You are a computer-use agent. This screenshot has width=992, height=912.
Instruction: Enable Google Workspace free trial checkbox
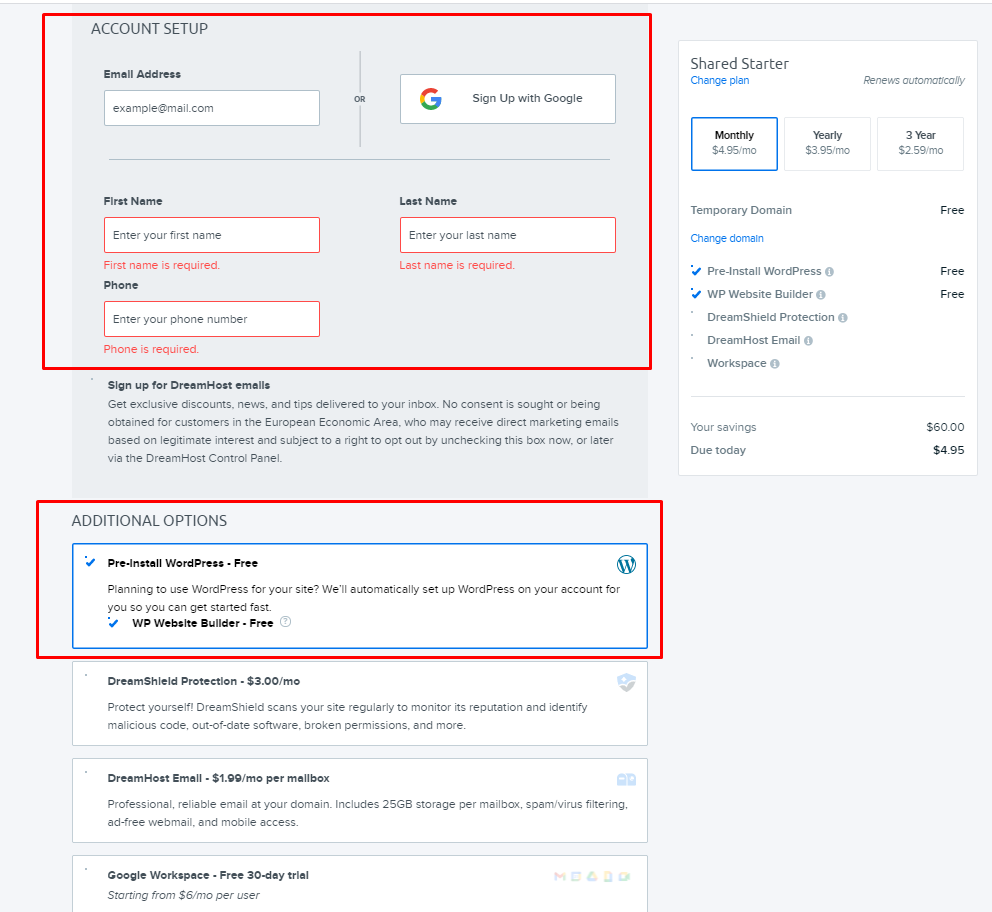point(86,869)
